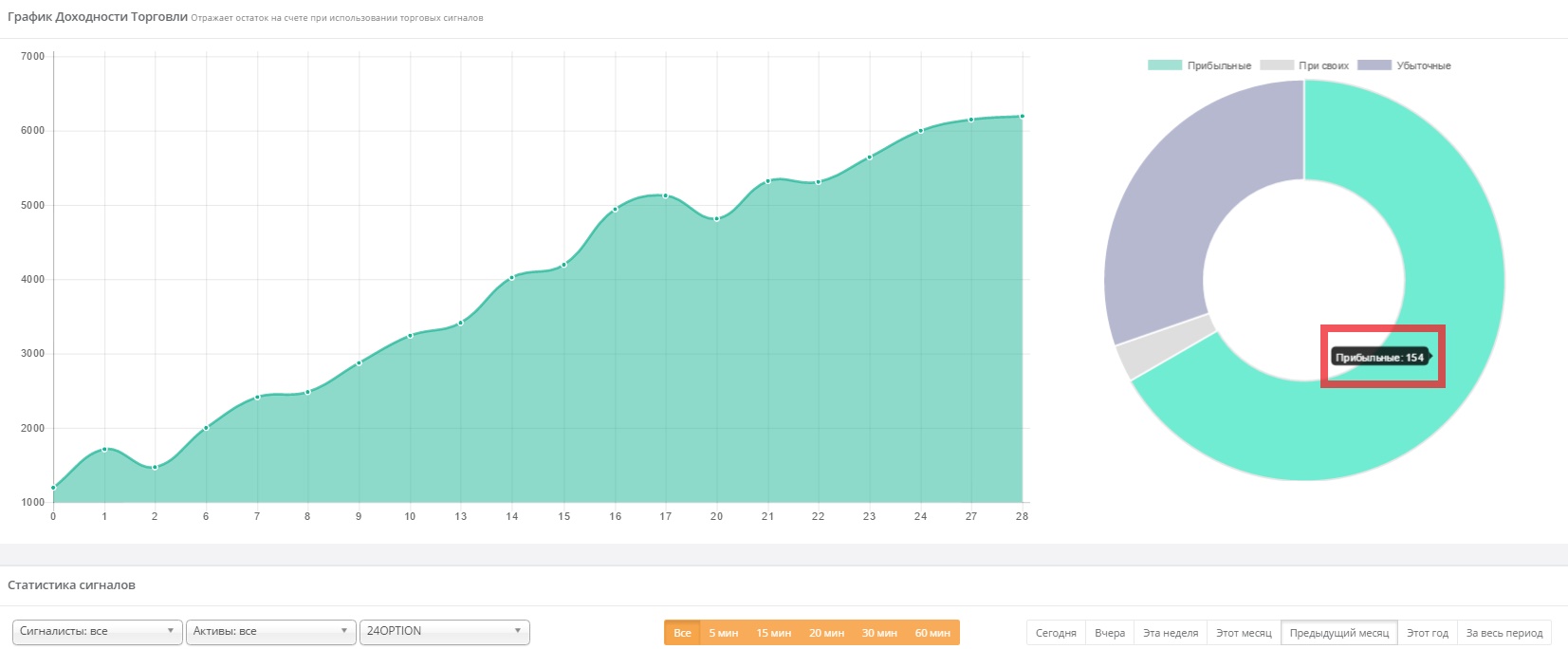Switch to the Вчера period tab
The height and width of the screenshot is (649, 1568).
tap(1110, 633)
